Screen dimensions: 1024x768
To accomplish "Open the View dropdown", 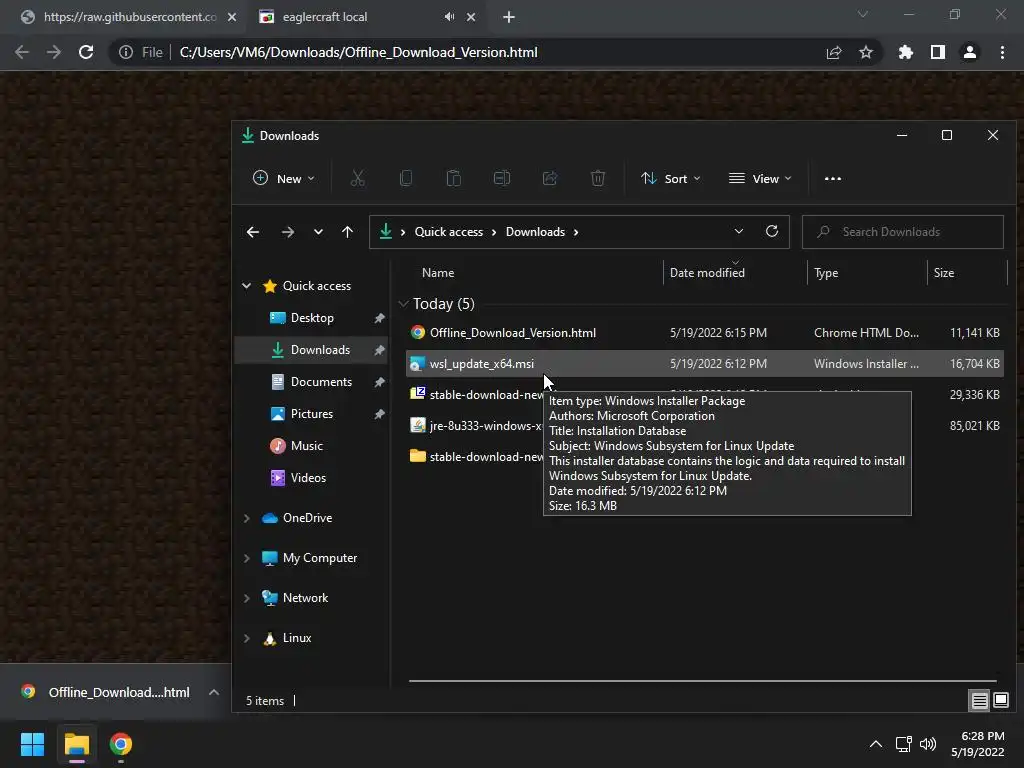I will [760, 178].
